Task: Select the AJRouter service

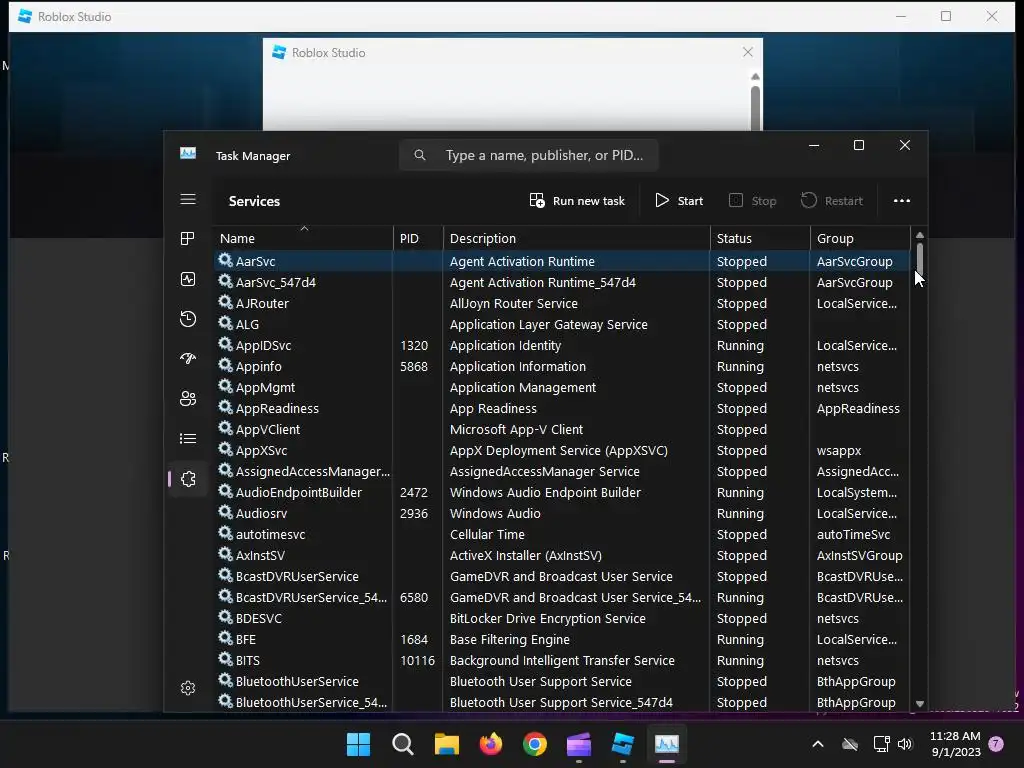Action: click(x=562, y=303)
